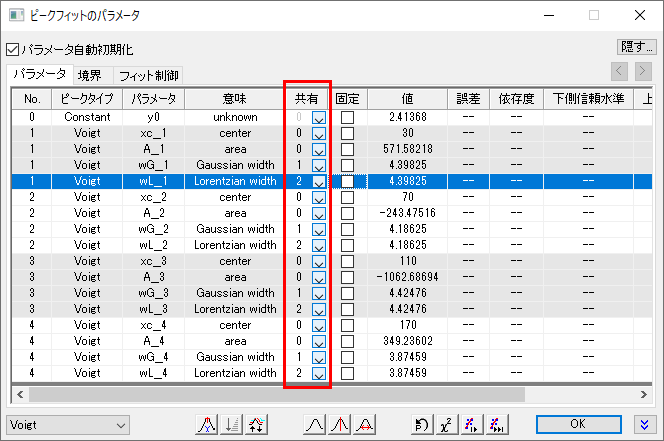Select the value cell 110
The width and height of the screenshot is (664, 441).
point(407,261)
